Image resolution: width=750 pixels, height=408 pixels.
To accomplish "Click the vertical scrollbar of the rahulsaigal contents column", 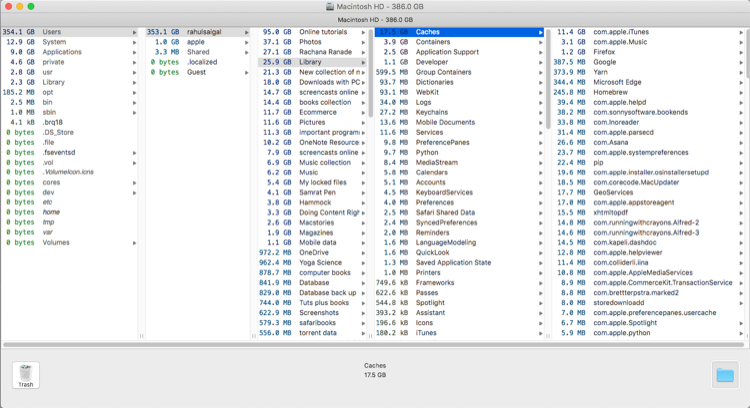I will click(x=370, y=73).
